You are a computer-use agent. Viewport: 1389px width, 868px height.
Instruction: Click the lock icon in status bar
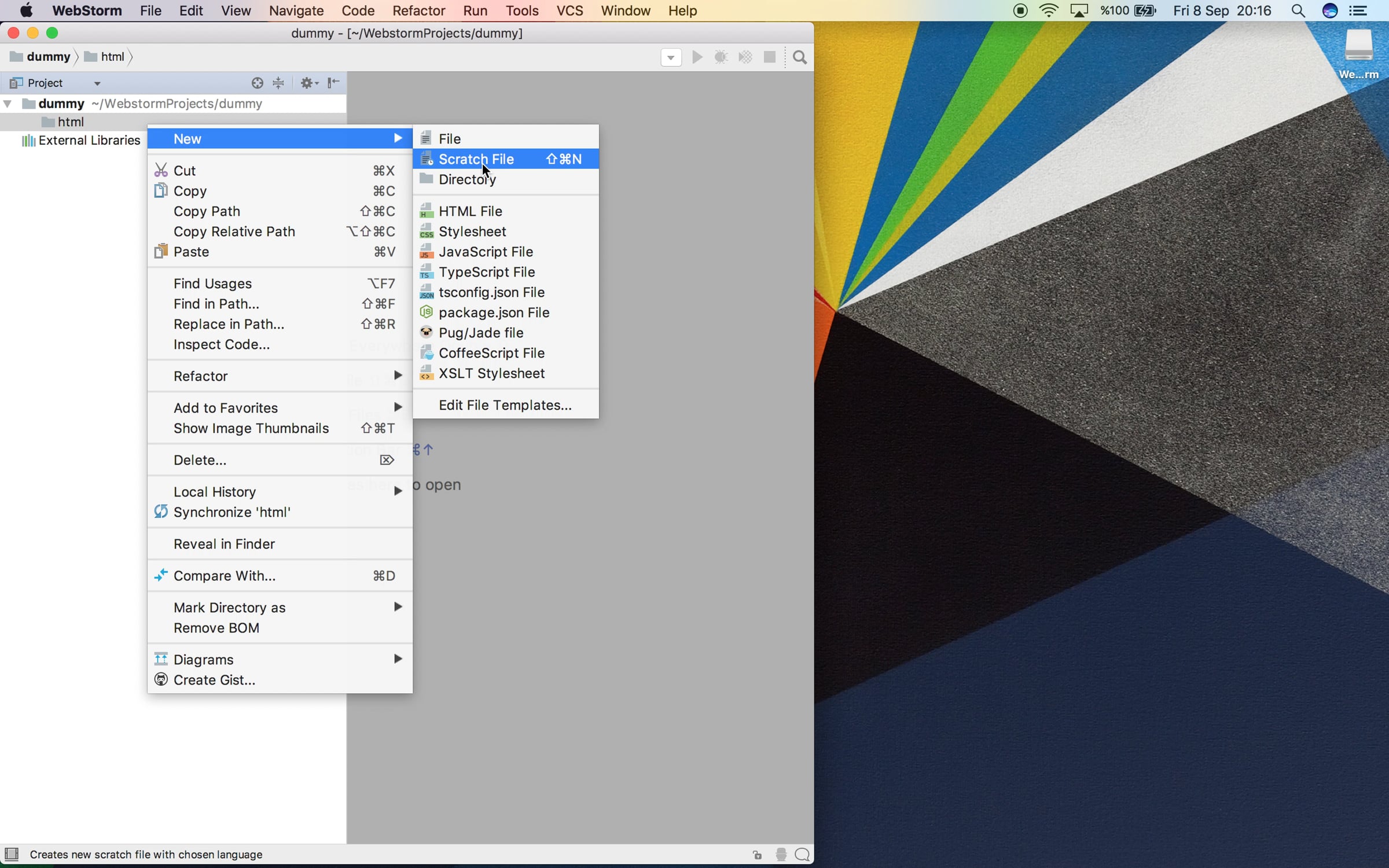click(758, 855)
